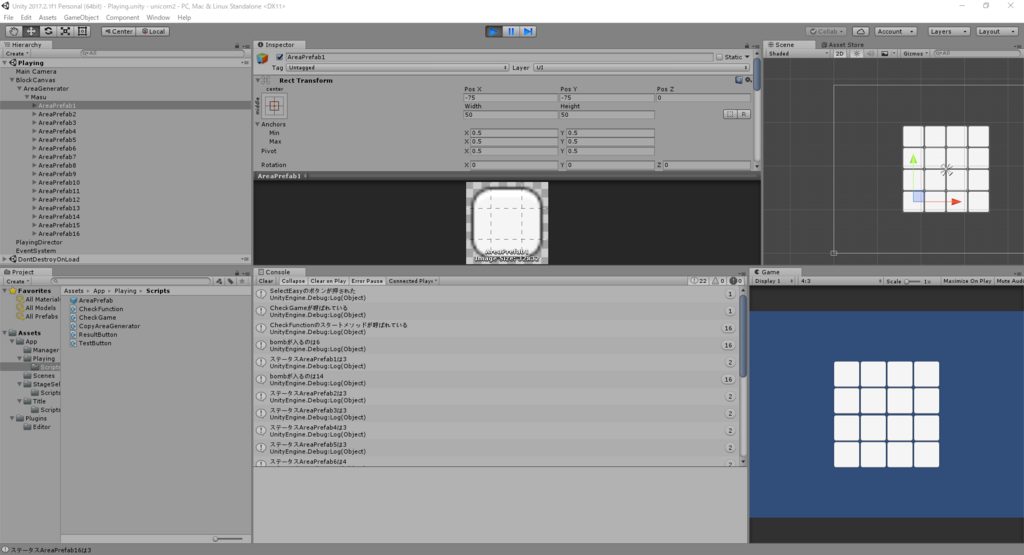Open the File menu

coord(8,18)
